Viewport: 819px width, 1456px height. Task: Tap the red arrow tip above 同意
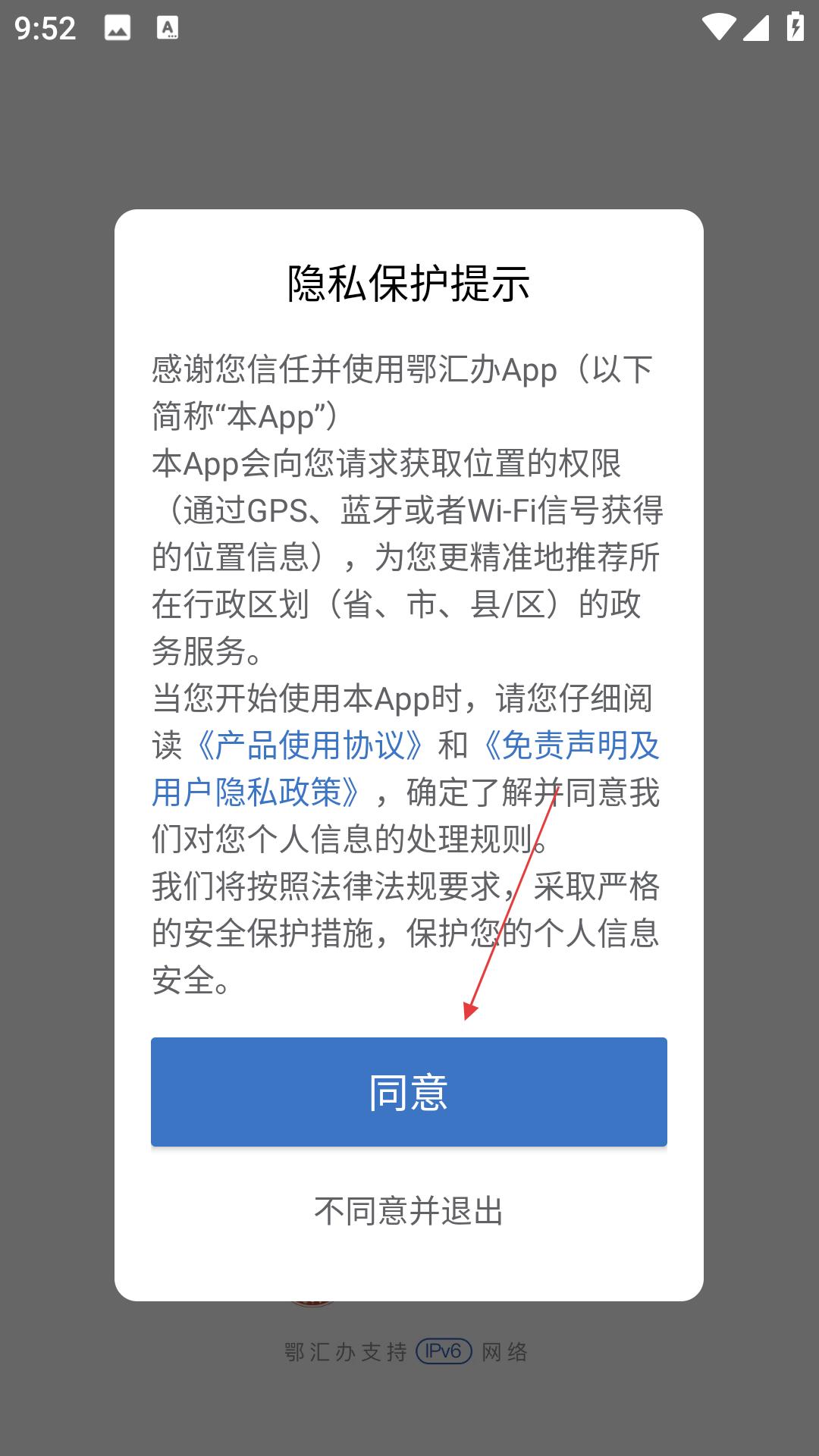click(469, 1013)
